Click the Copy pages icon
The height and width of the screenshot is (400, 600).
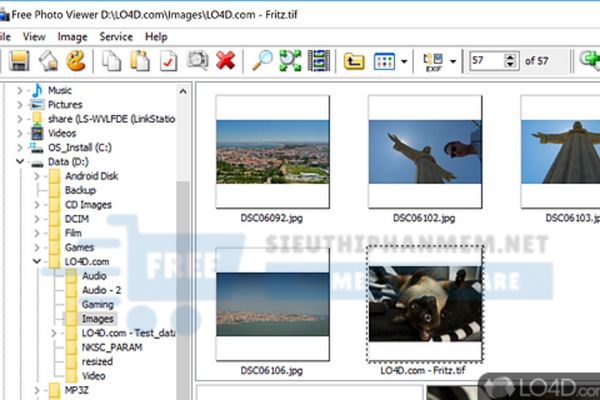coord(111,61)
